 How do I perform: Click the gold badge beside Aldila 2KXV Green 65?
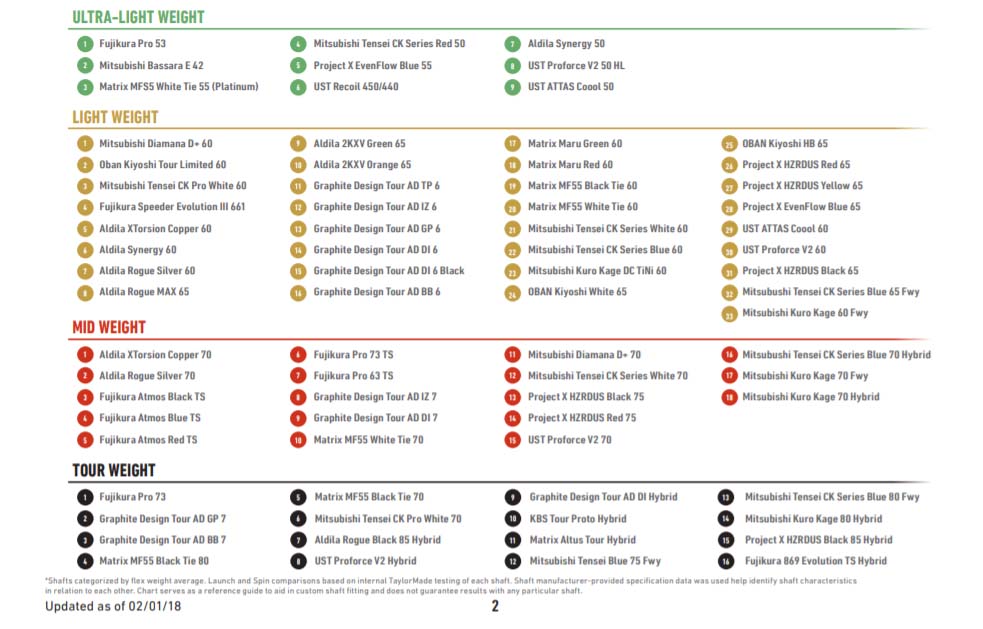click(298, 144)
